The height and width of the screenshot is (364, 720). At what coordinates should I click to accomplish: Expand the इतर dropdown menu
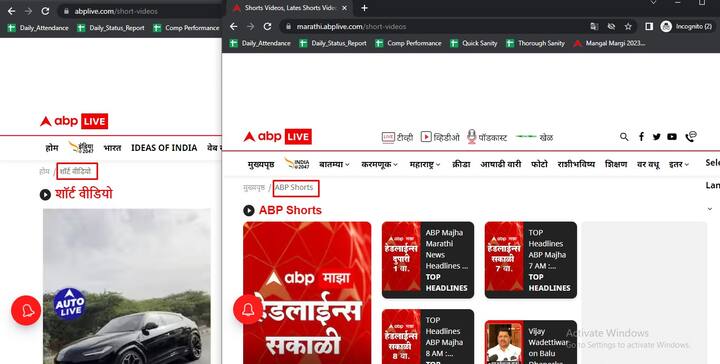pyautogui.click(x=679, y=164)
